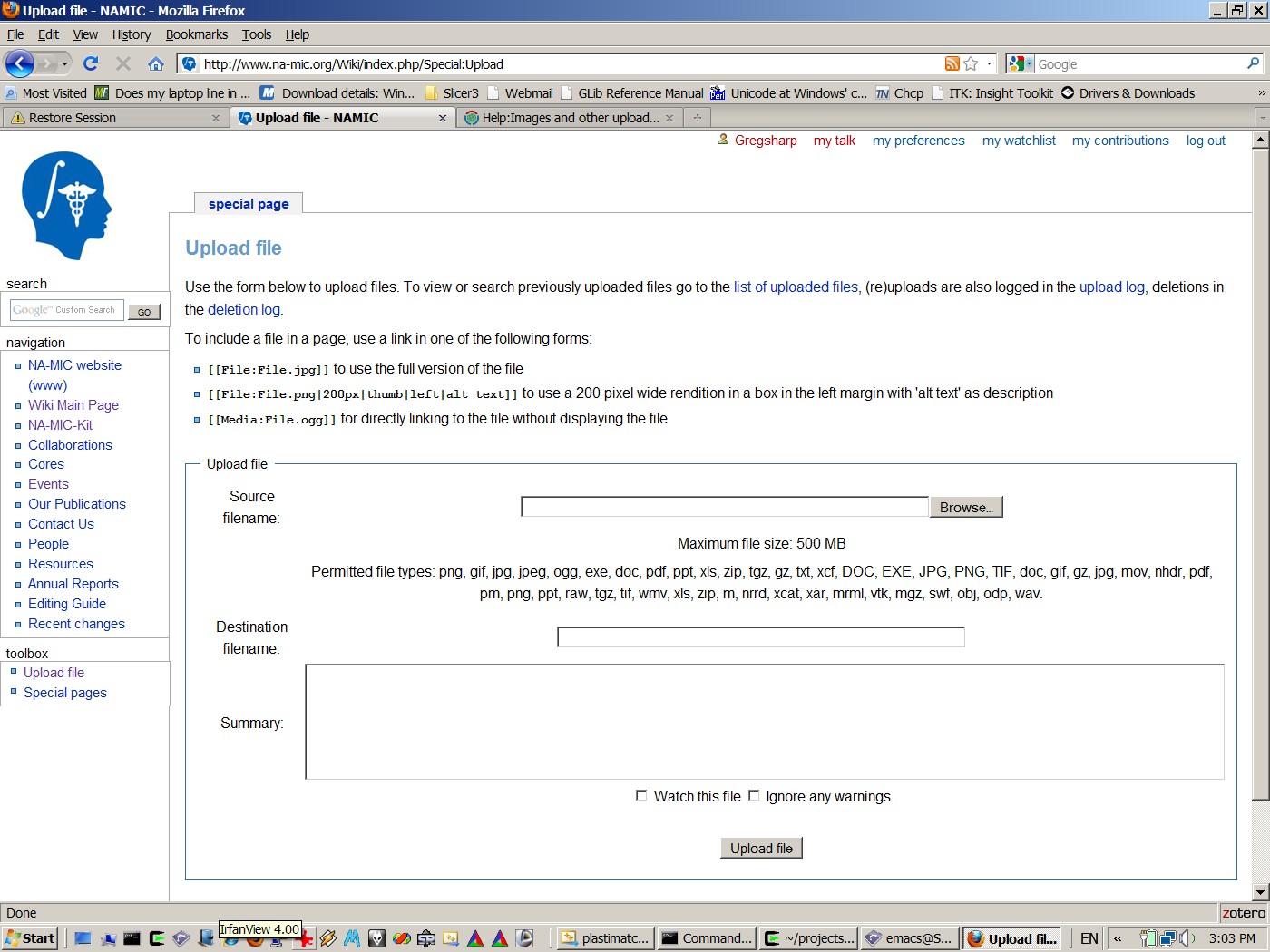The image size is (1270, 952).
Task: Reload the page with the refresh icon
Action: (x=91, y=63)
